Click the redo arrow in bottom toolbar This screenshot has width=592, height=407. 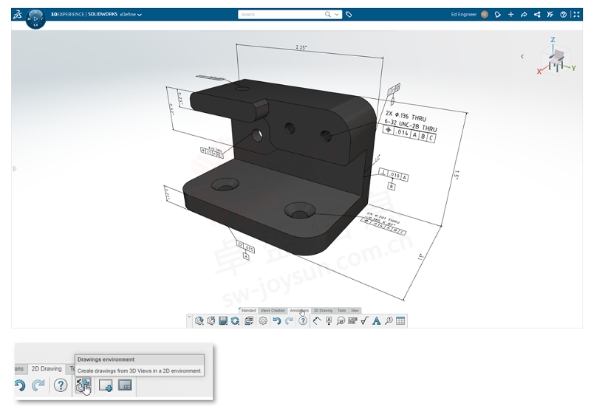tap(289, 321)
